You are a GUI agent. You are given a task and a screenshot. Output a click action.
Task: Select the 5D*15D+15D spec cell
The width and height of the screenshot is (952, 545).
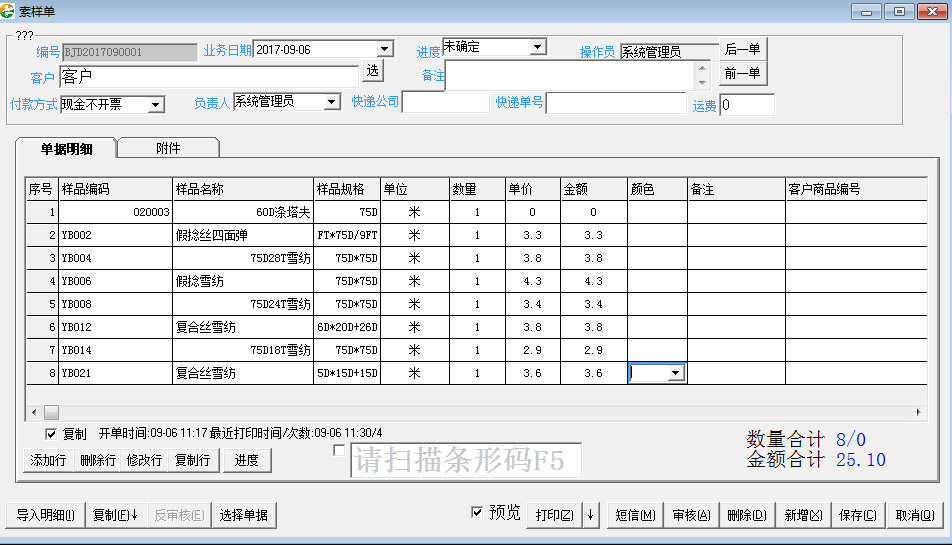347,373
